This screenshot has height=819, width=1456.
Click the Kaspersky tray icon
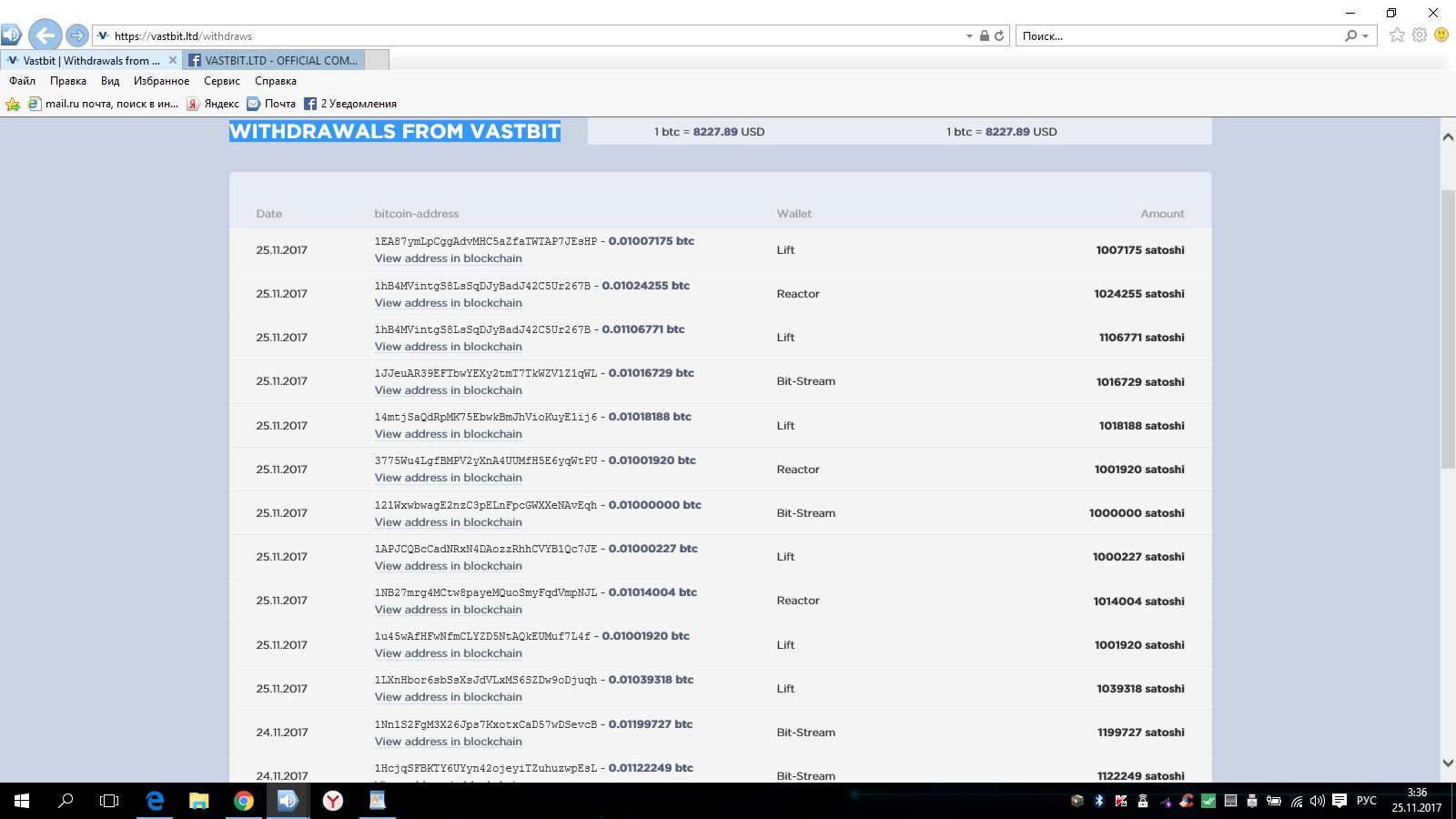coord(1121,801)
